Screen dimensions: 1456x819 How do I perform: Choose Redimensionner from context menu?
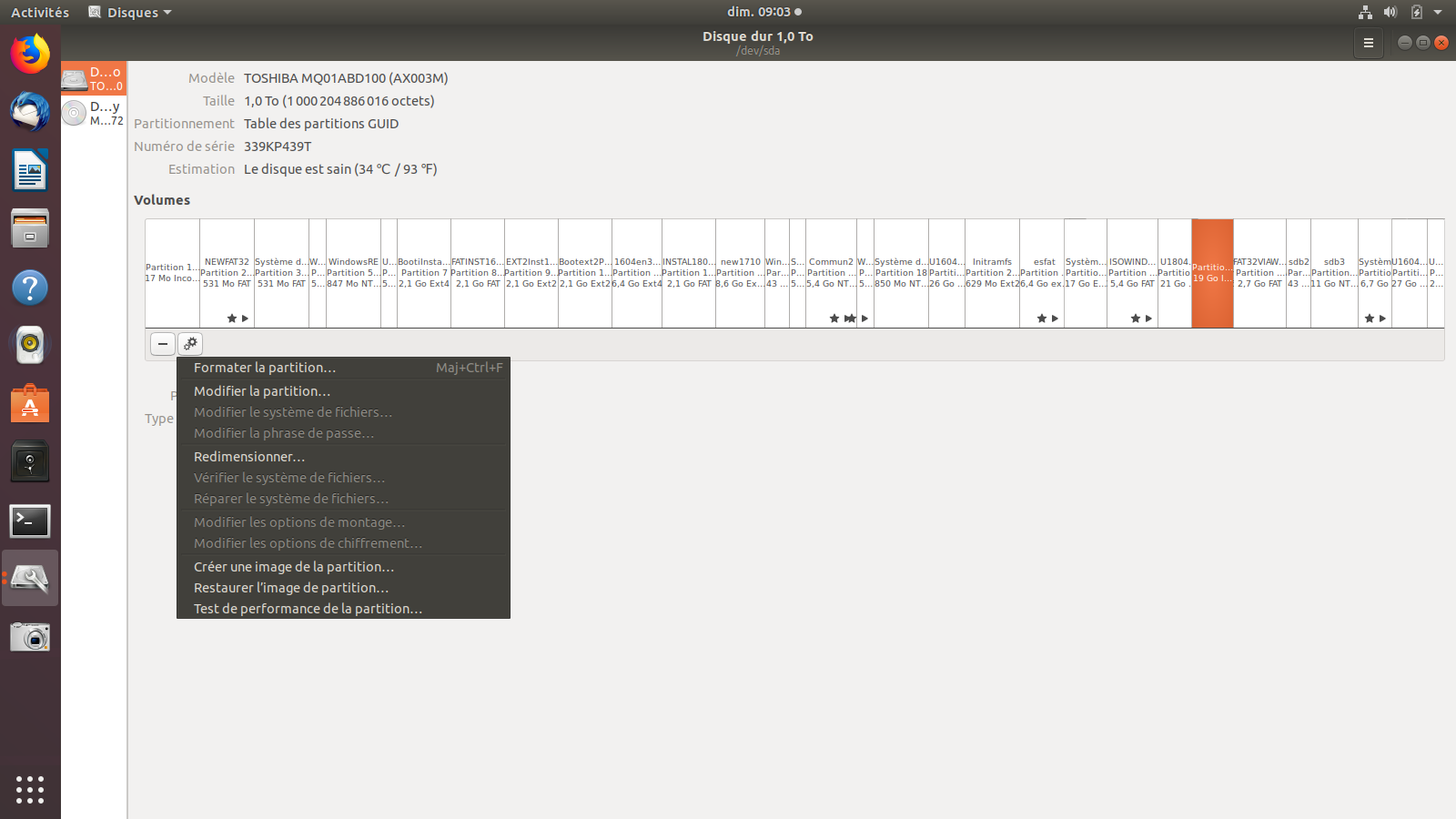pyautogui.click(x=249, y=457)
